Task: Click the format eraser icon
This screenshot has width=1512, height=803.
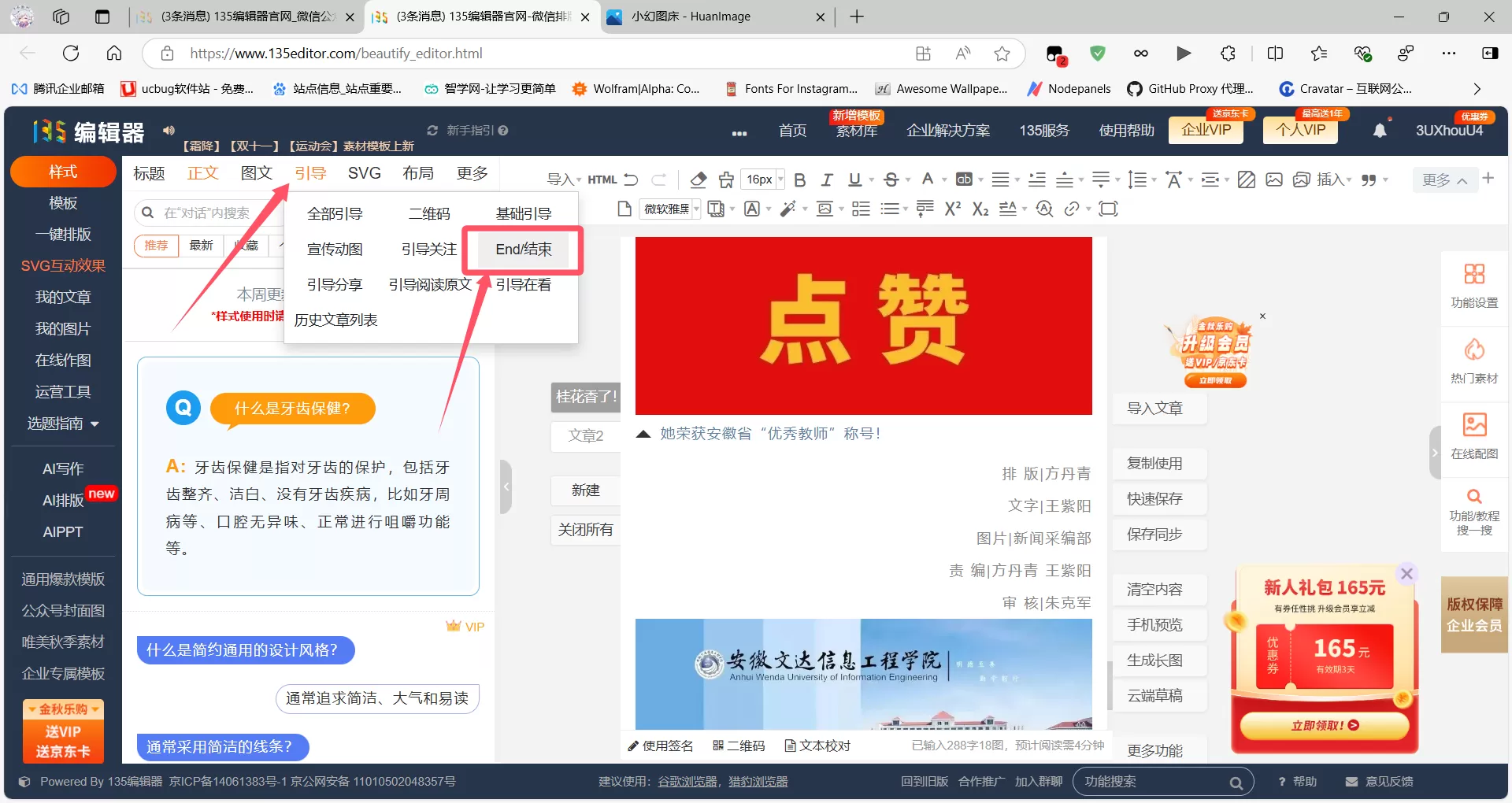Action: click(x=698, y=179)
